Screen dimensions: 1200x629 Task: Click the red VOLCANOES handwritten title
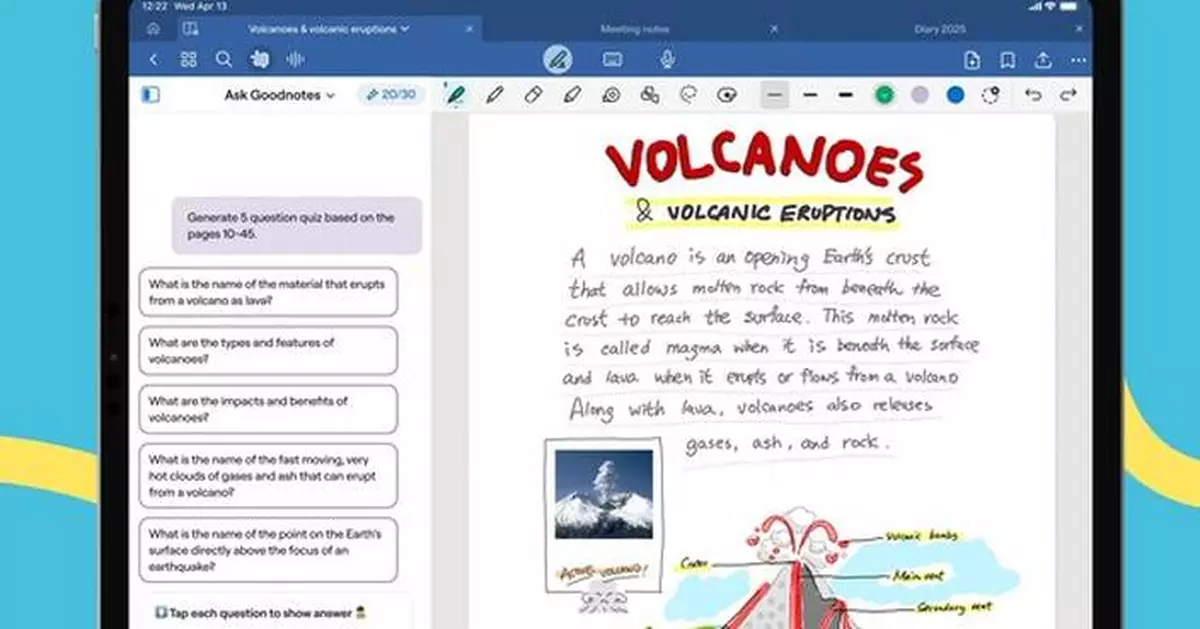pos(763,163)
